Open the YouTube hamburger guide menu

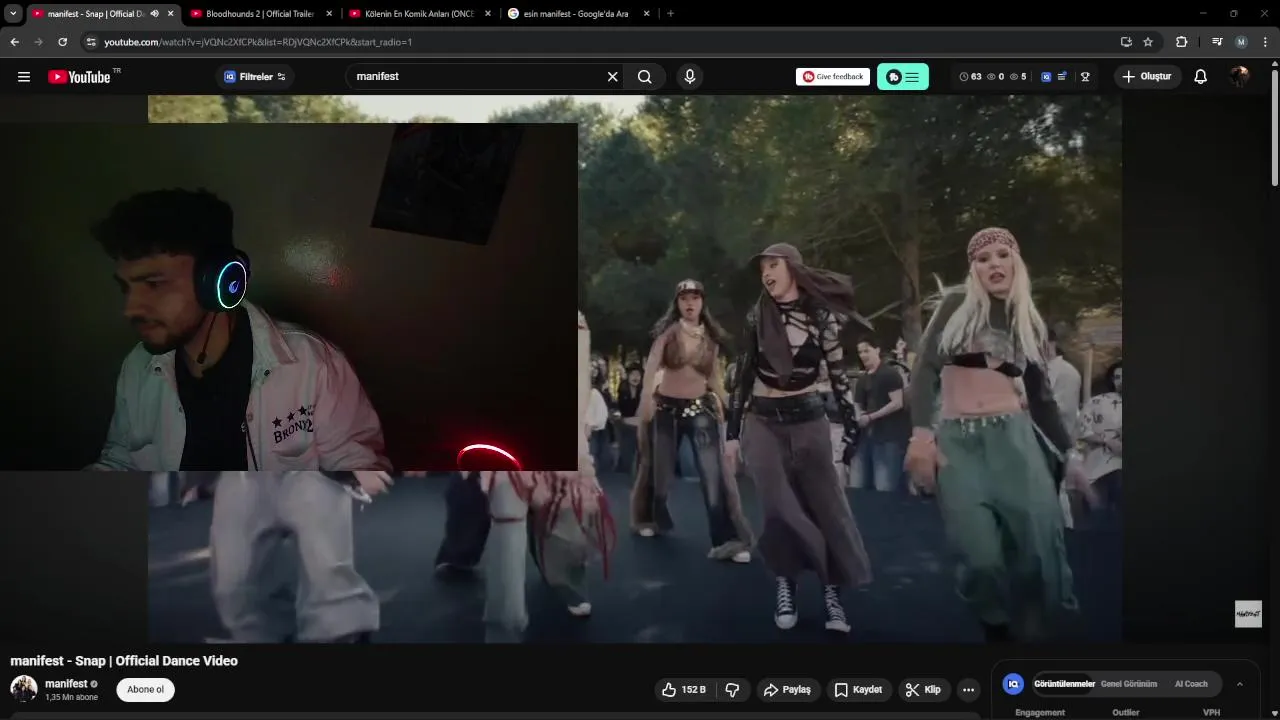(24, 77)
